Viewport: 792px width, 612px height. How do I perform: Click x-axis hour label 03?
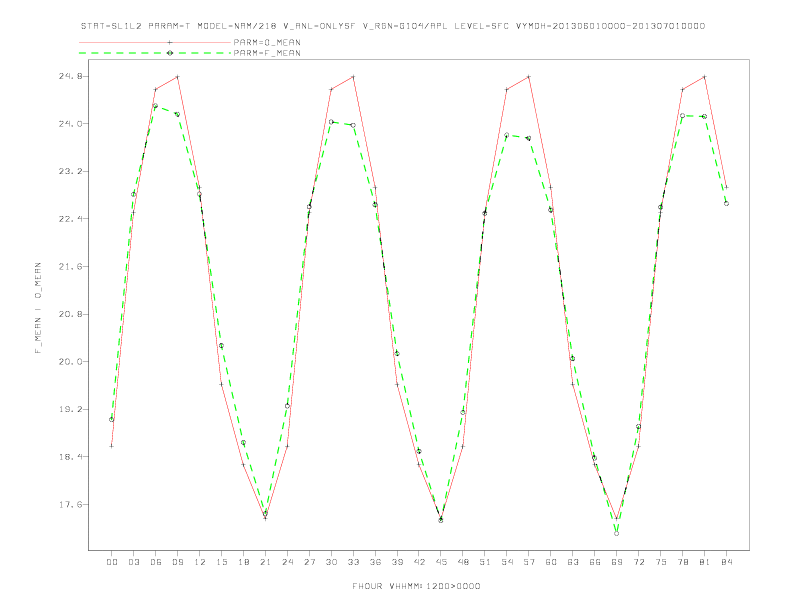click(133, 562)
